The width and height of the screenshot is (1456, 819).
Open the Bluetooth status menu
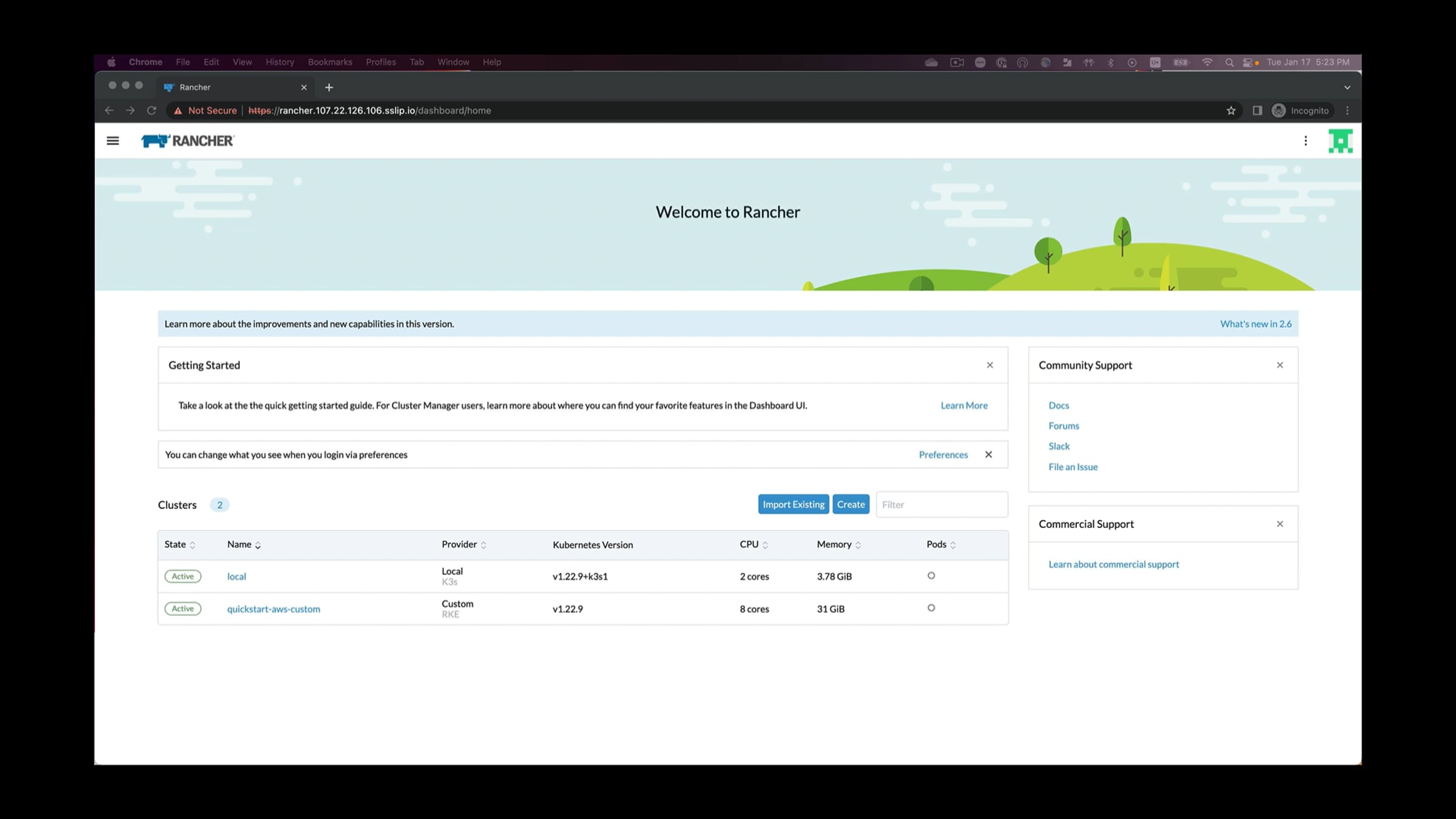[x=1110, y=62]
